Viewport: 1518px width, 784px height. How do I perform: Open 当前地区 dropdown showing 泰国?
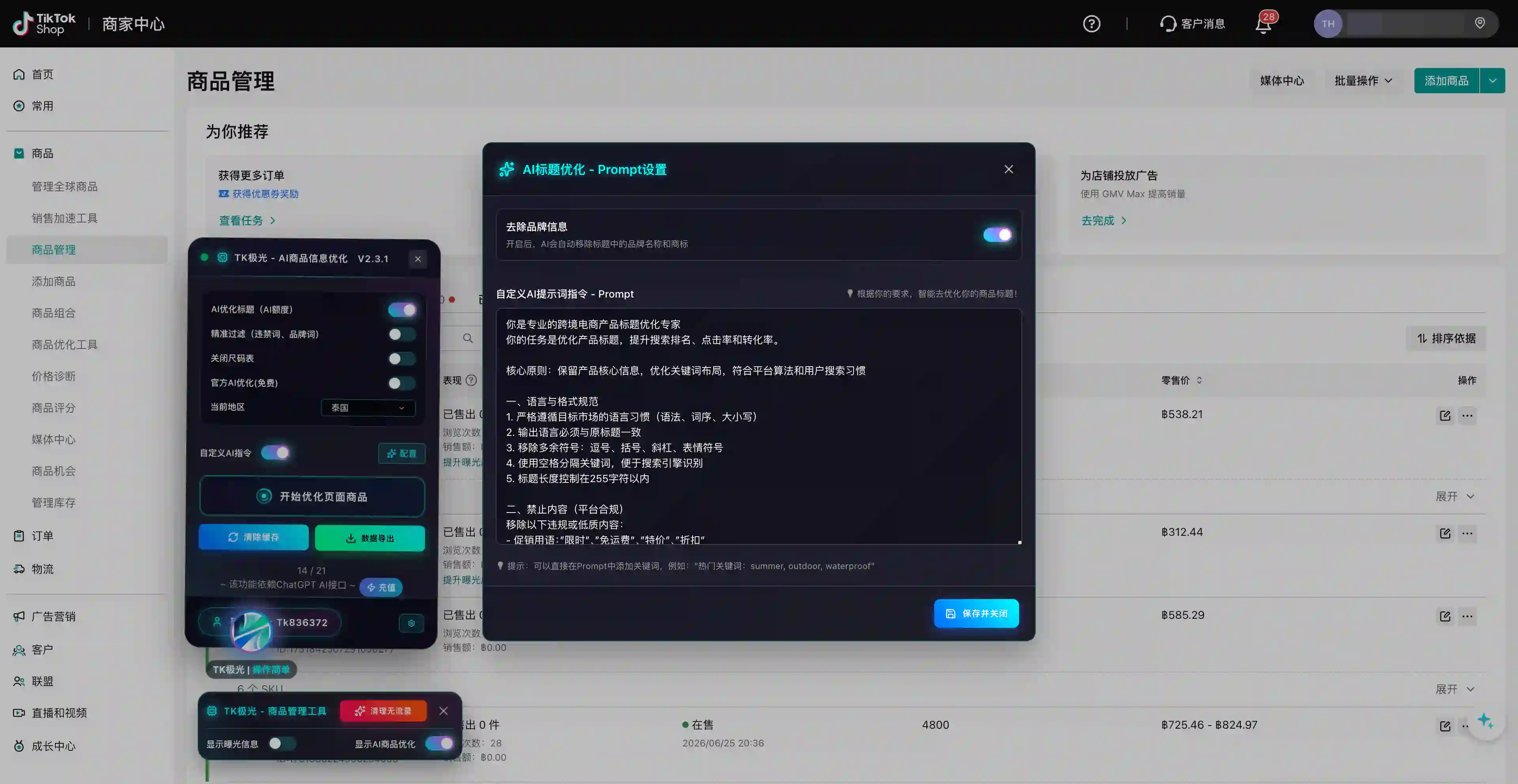pyautogui.click(x=368, y=408)
